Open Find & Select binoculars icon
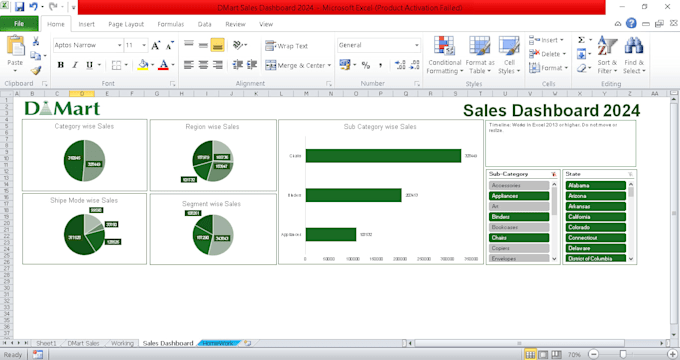The image size is (680, 360). tap(634, 45)
